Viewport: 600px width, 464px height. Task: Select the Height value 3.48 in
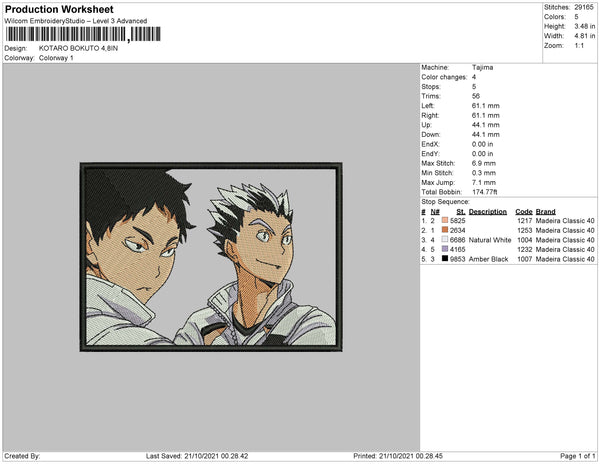(585, 26)
